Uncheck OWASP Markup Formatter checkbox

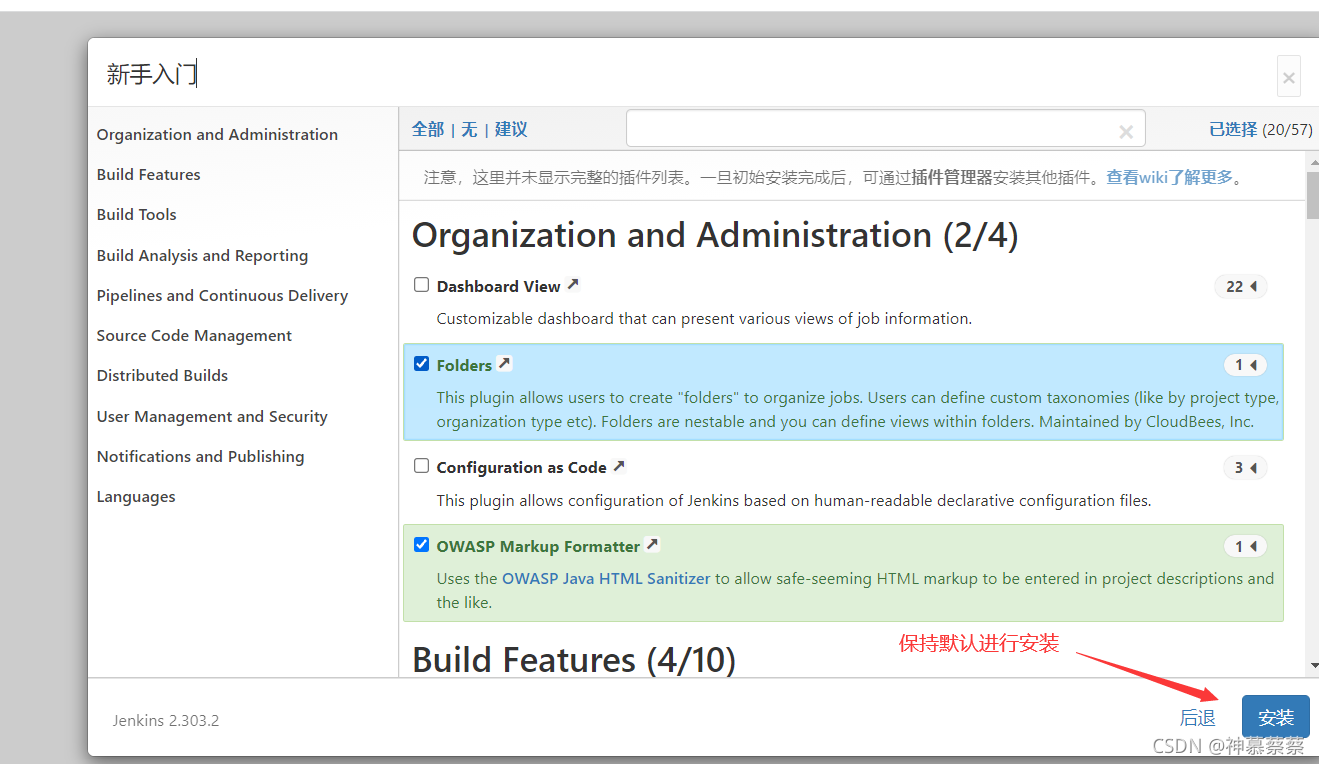[422, 545]
